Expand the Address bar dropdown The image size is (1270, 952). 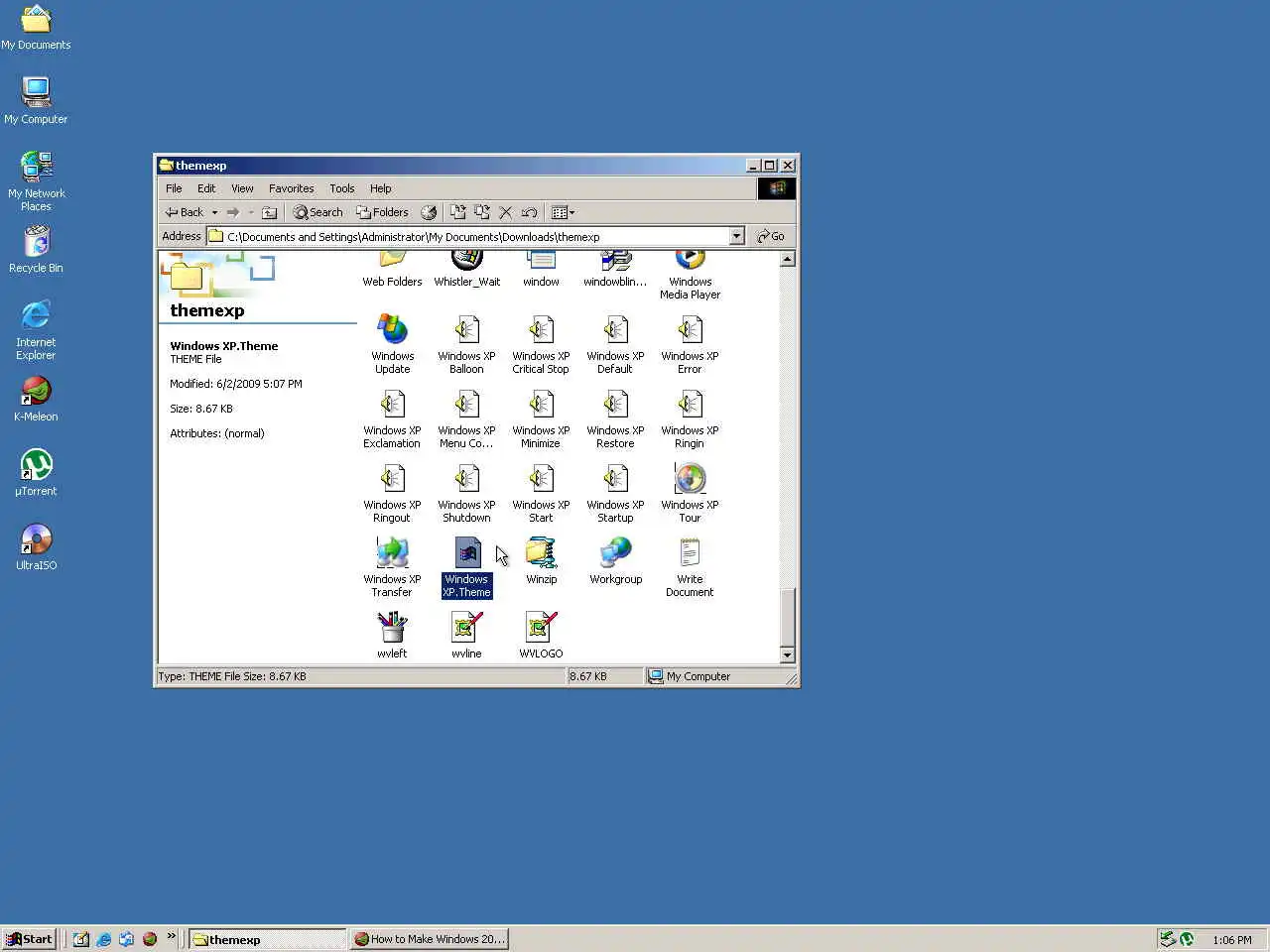coord(736,236)
